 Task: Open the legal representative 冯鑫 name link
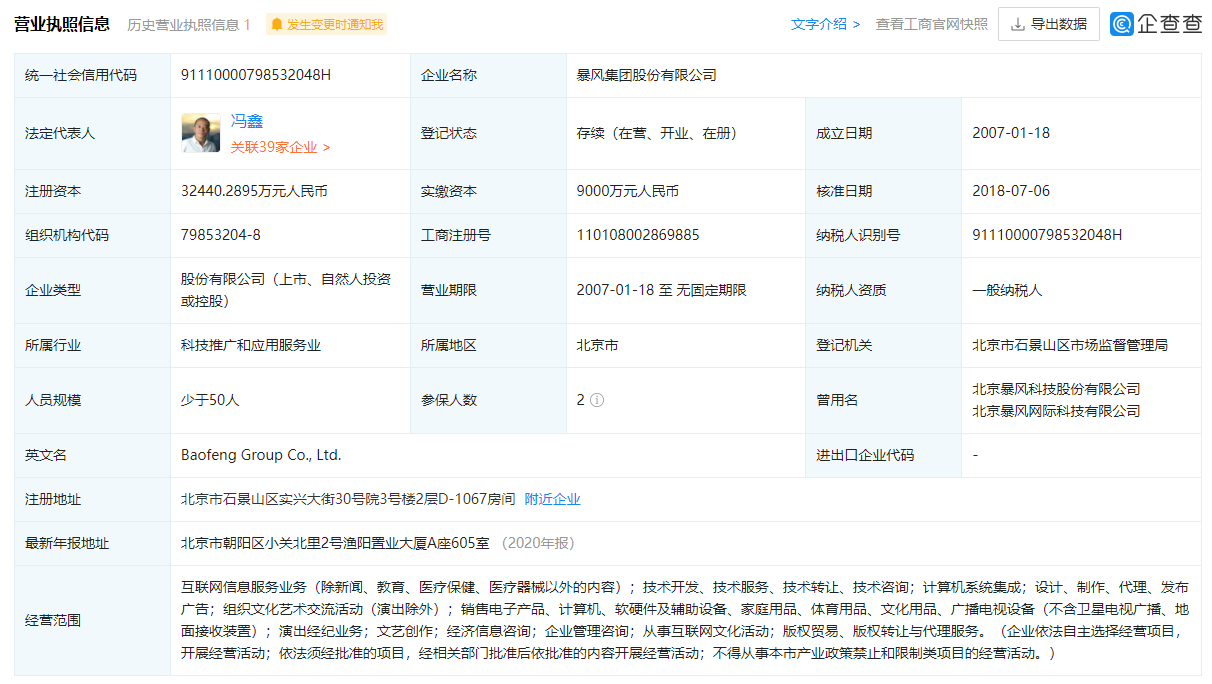click(x=247, y=121)
